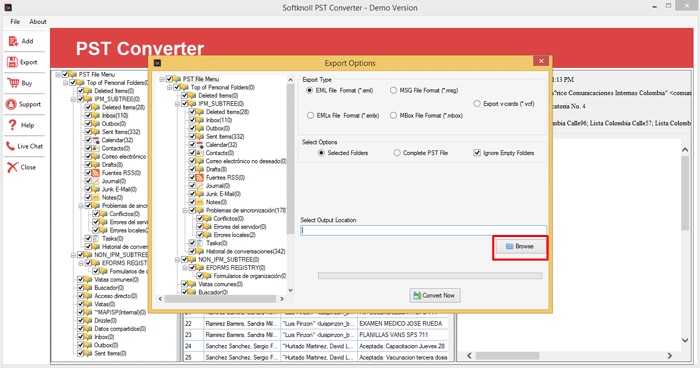Click the Drafts(8) folder icon in dialog tree

(x=200, y=169)
